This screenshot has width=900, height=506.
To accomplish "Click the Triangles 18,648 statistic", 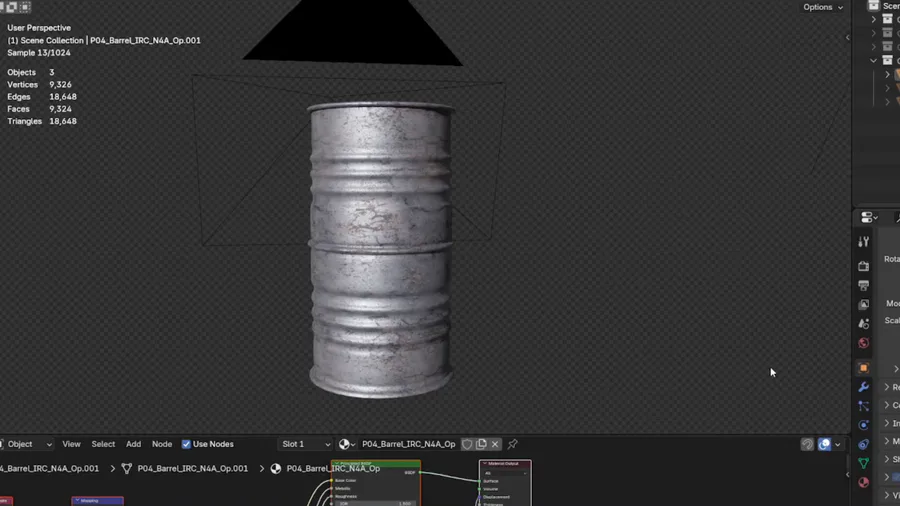I will click(41, 121).
